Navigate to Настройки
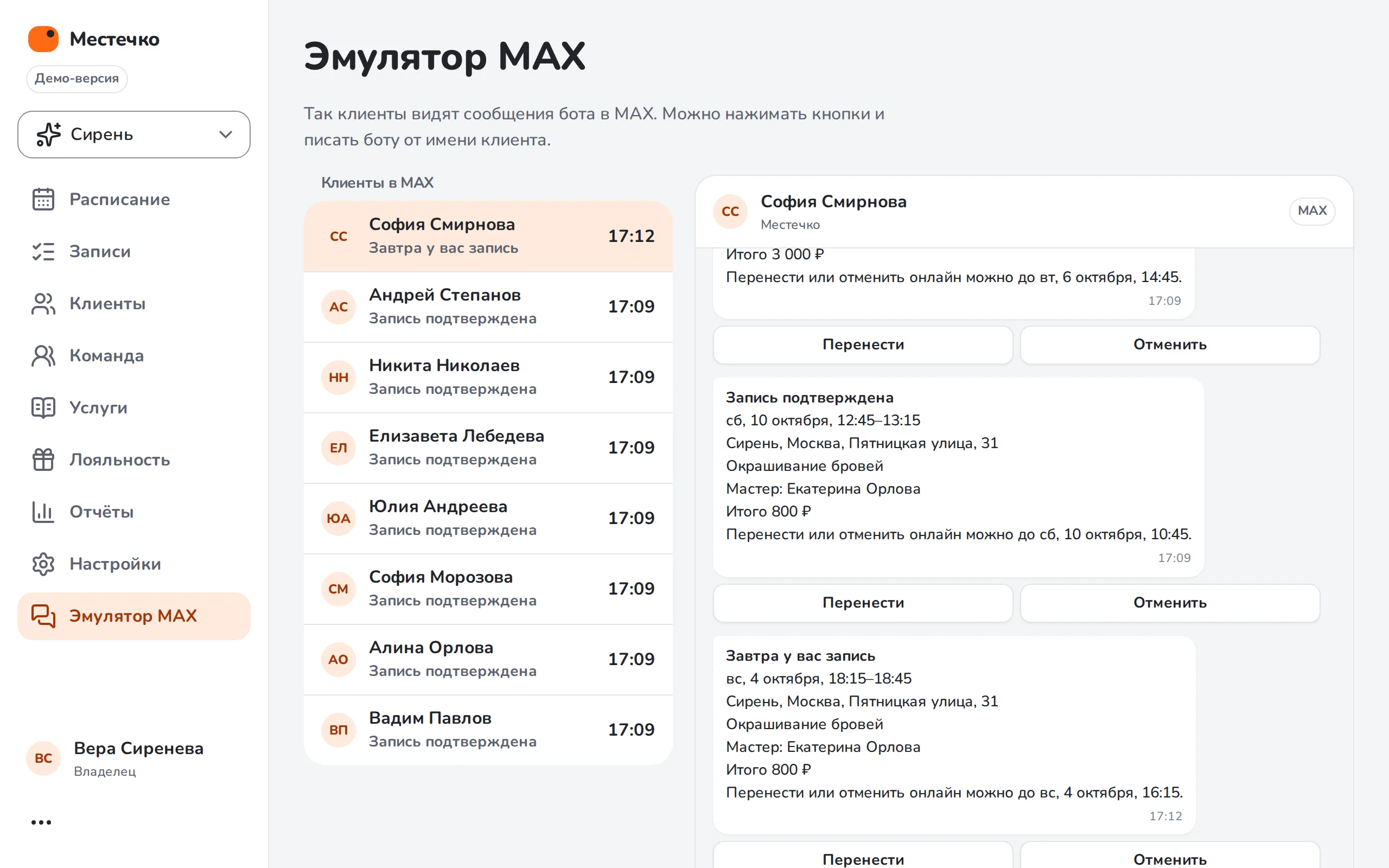The image size is (1389, 868). click(x=133, y=564)
